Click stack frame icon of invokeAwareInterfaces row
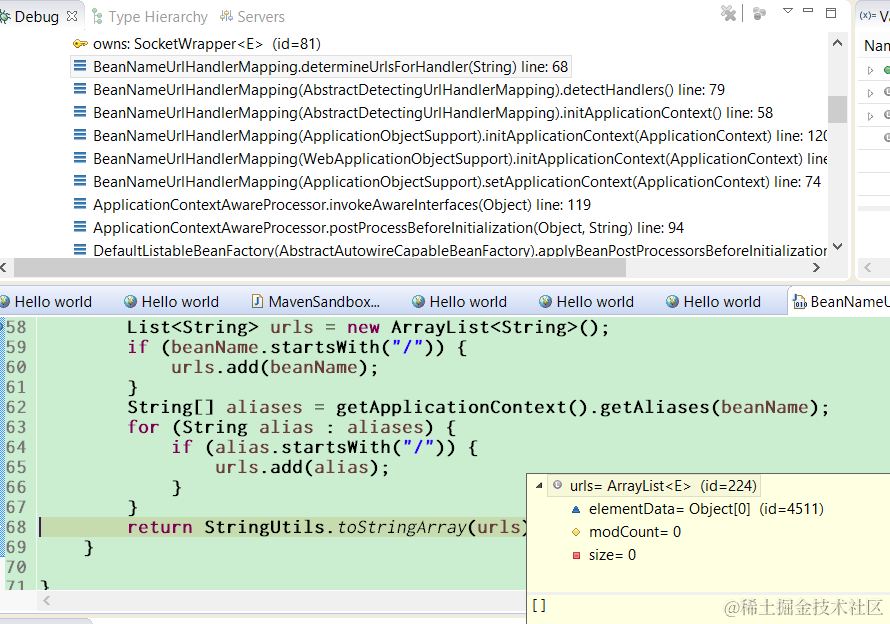 (x=80, y=204)
